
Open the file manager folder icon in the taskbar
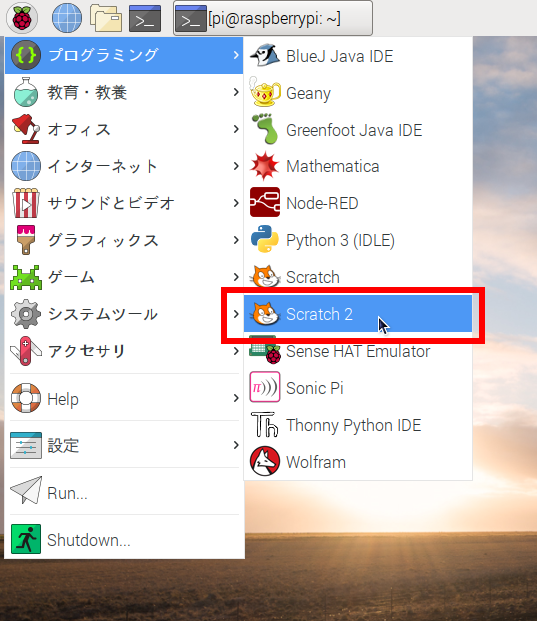(x=106, y=18)
